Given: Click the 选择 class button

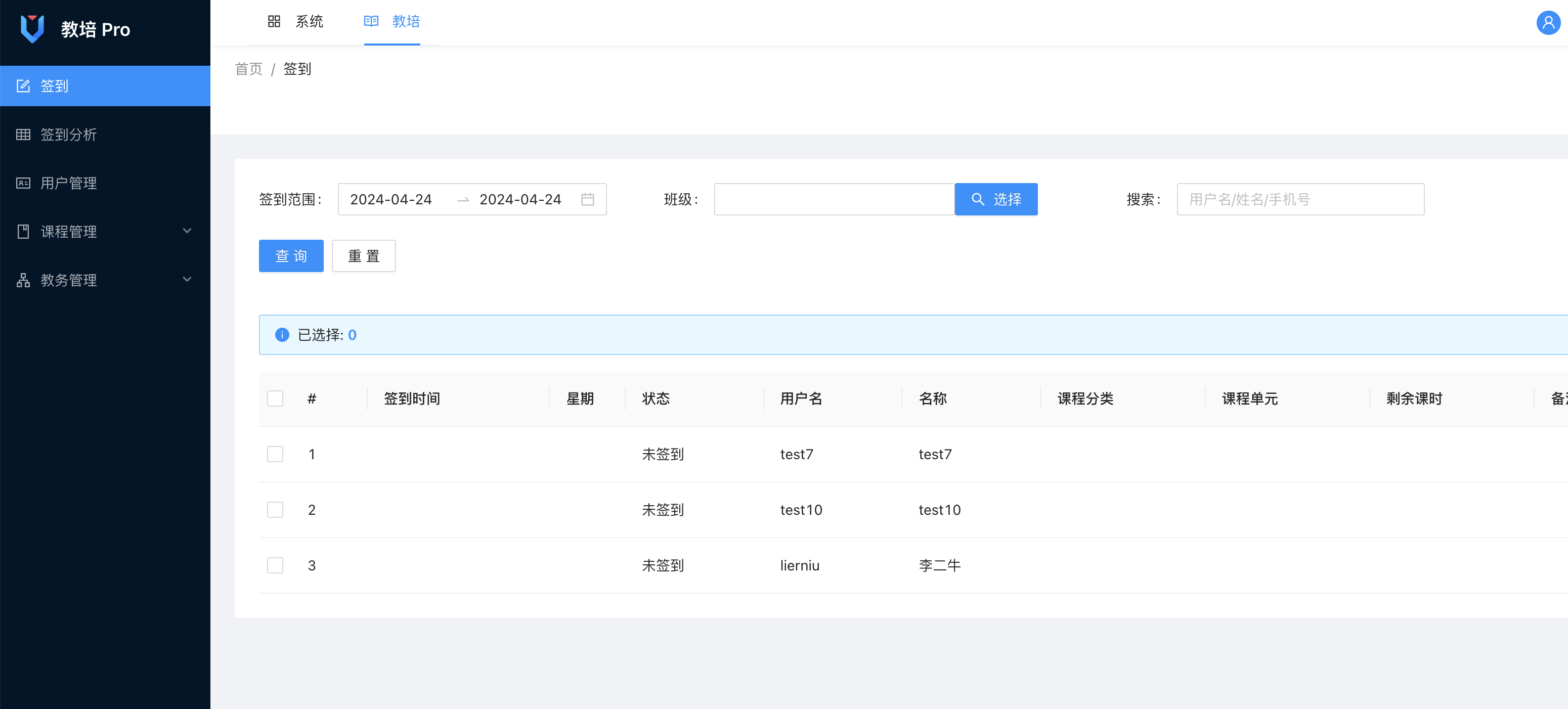Looking at the screenshot, I should 996,199.
